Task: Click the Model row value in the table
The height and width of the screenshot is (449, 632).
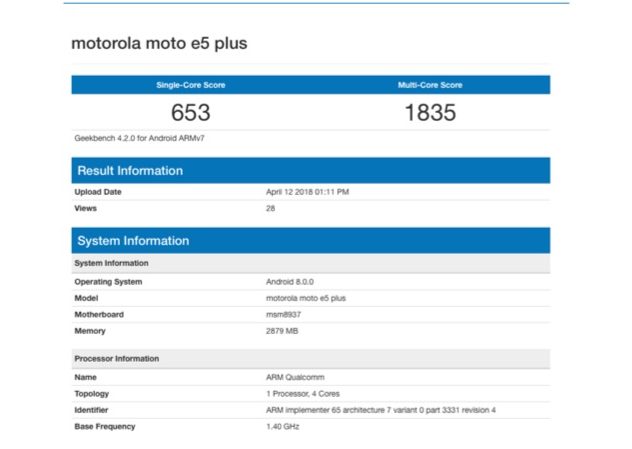Action: (x=305, y=298)
